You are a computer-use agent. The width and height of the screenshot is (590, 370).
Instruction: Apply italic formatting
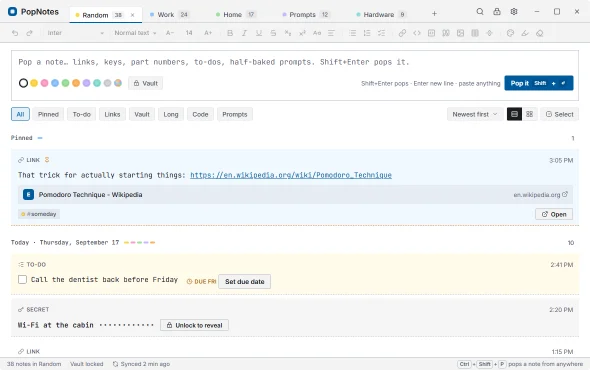[244, 33]
